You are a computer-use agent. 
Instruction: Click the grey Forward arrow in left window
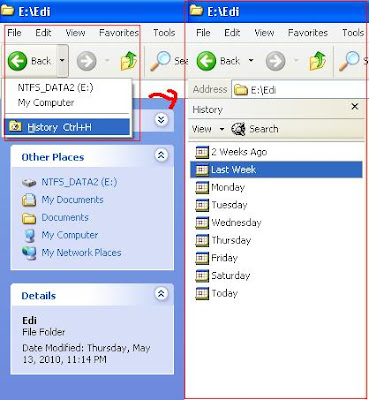87,61
